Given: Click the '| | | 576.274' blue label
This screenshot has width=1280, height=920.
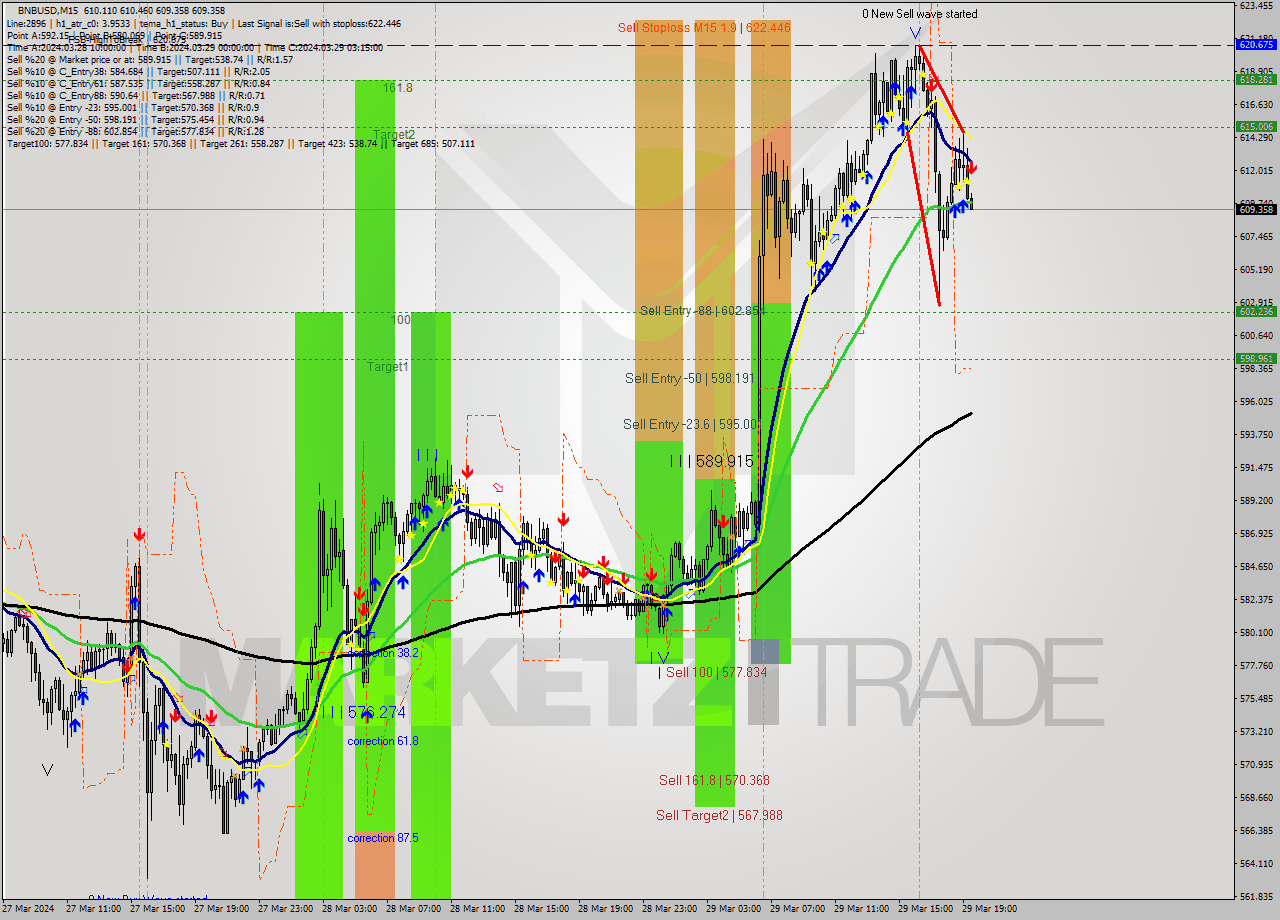Looking at the screenshot, I should point(364,712).
